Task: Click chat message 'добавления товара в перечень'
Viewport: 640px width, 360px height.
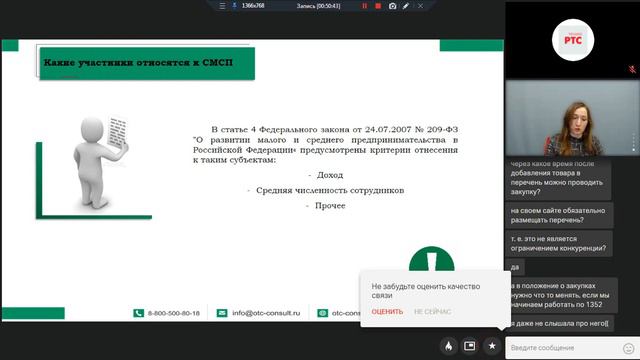Action: pyautogui.click(x=558, y=179)
